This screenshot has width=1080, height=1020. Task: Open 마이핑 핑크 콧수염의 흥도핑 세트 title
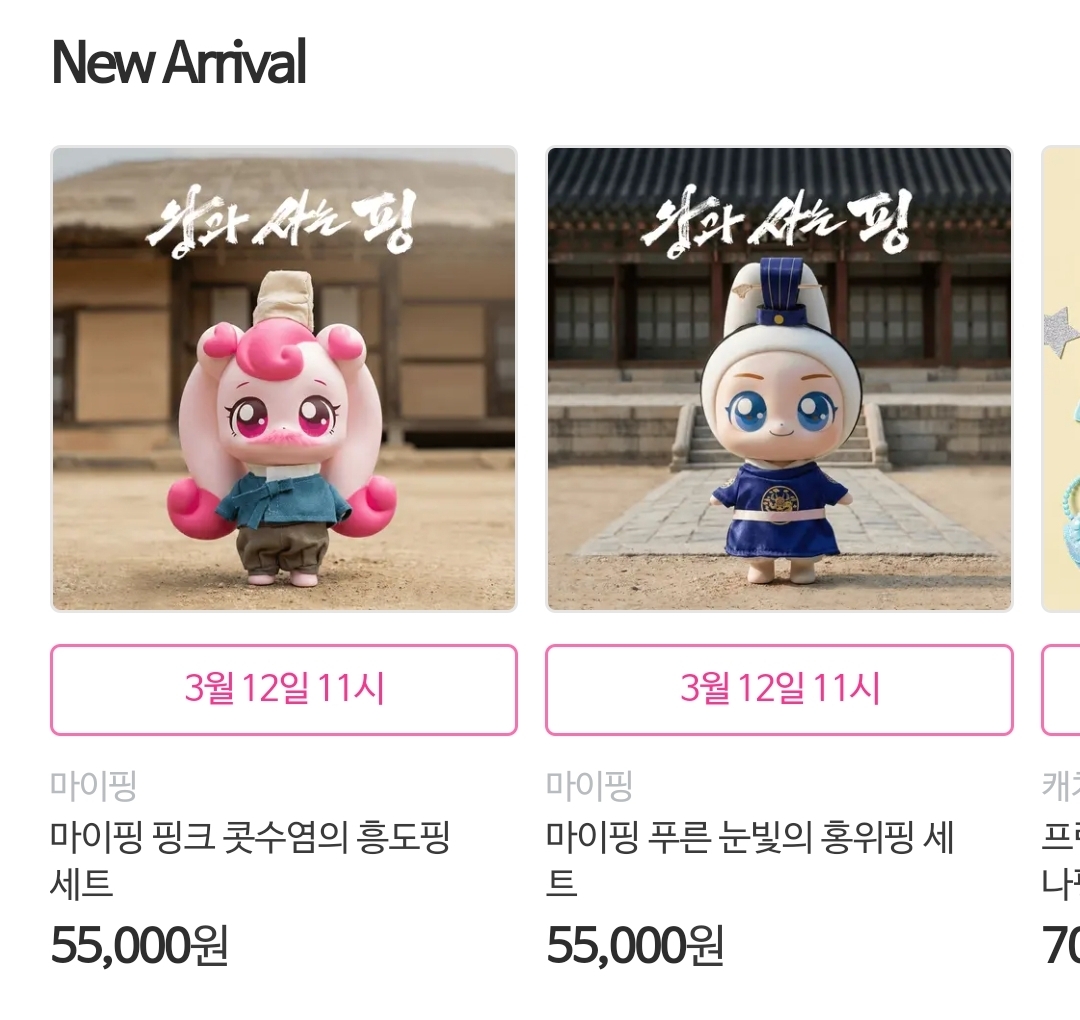(x=250, y=860)
